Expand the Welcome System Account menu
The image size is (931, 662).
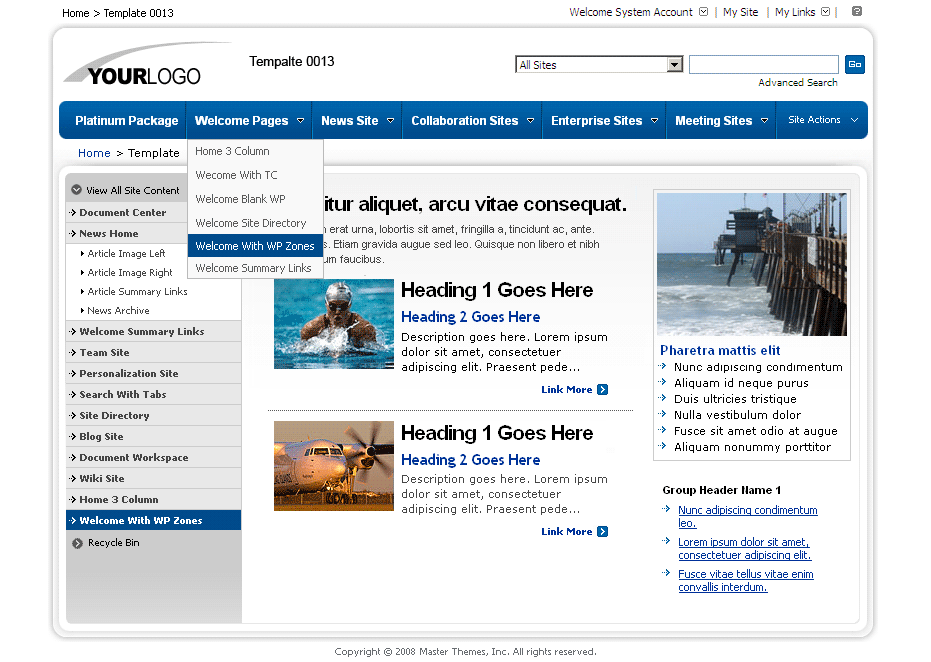pos(703,12)
